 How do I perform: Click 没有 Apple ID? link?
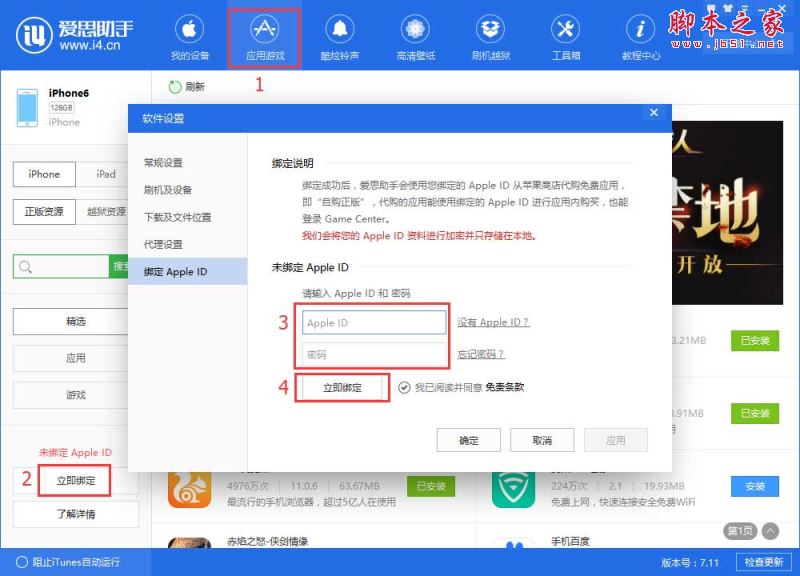(493, 322)
